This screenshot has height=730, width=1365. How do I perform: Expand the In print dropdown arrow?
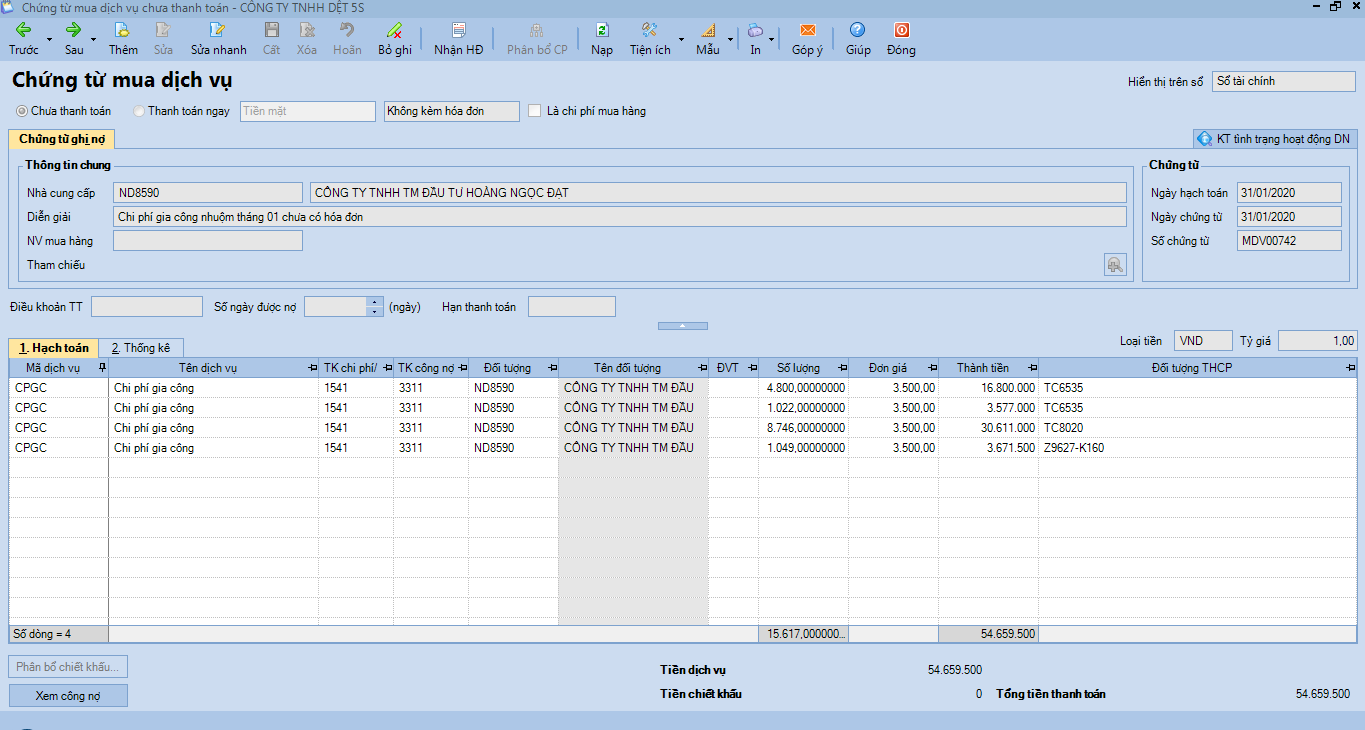click(772, 40)
